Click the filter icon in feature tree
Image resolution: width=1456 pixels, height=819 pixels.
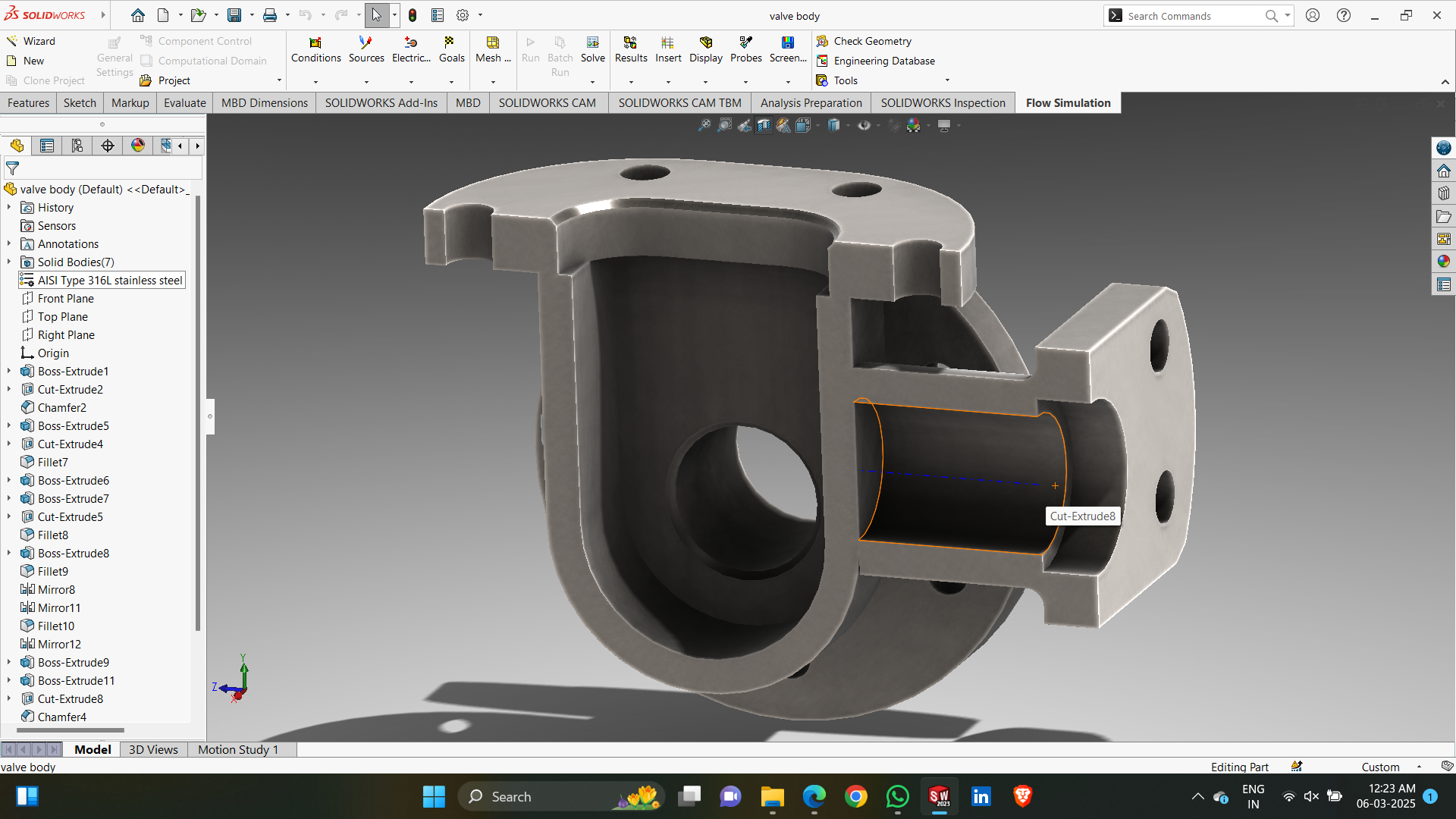coord(13,168)
